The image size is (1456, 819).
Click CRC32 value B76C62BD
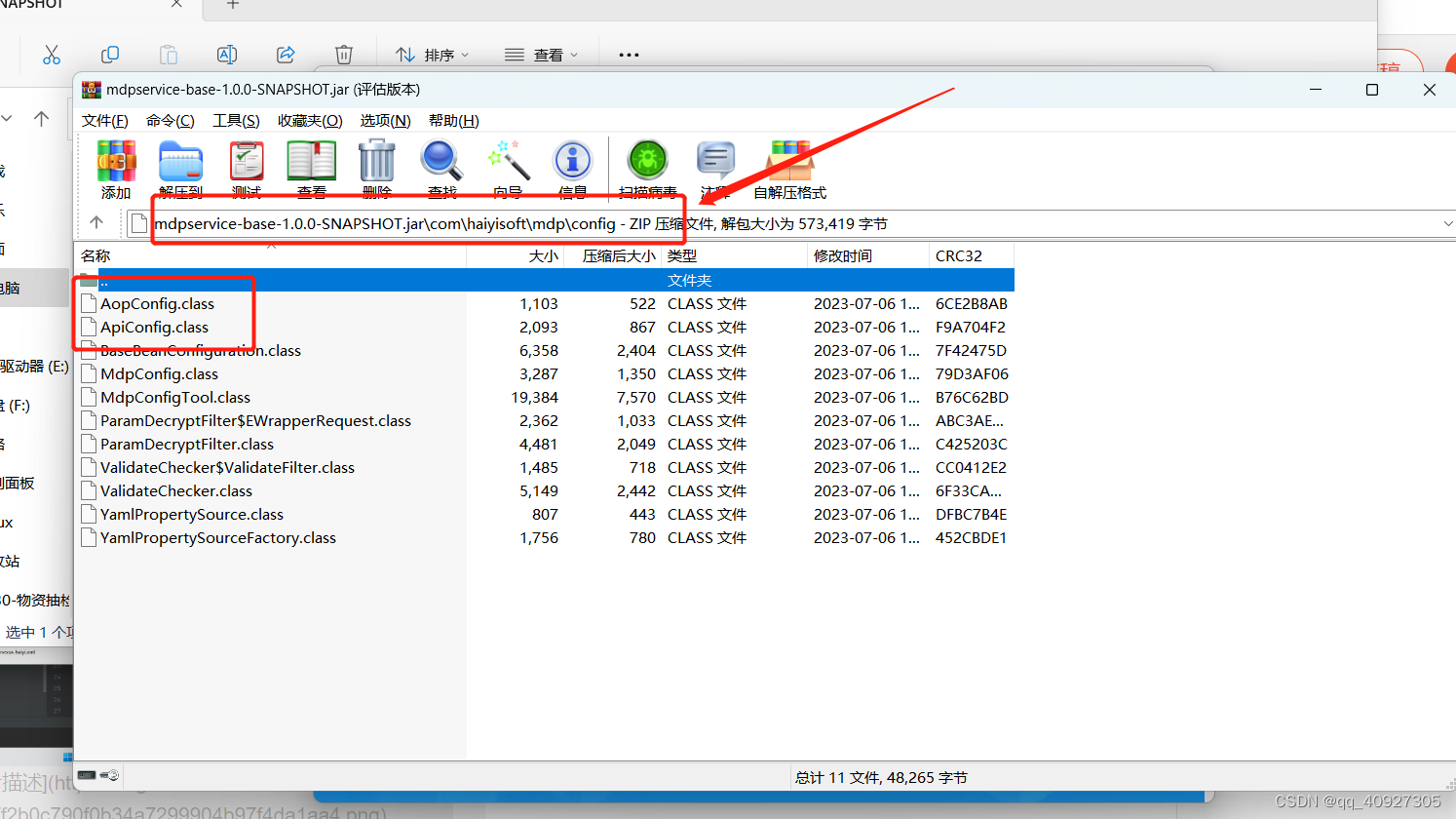972,397
